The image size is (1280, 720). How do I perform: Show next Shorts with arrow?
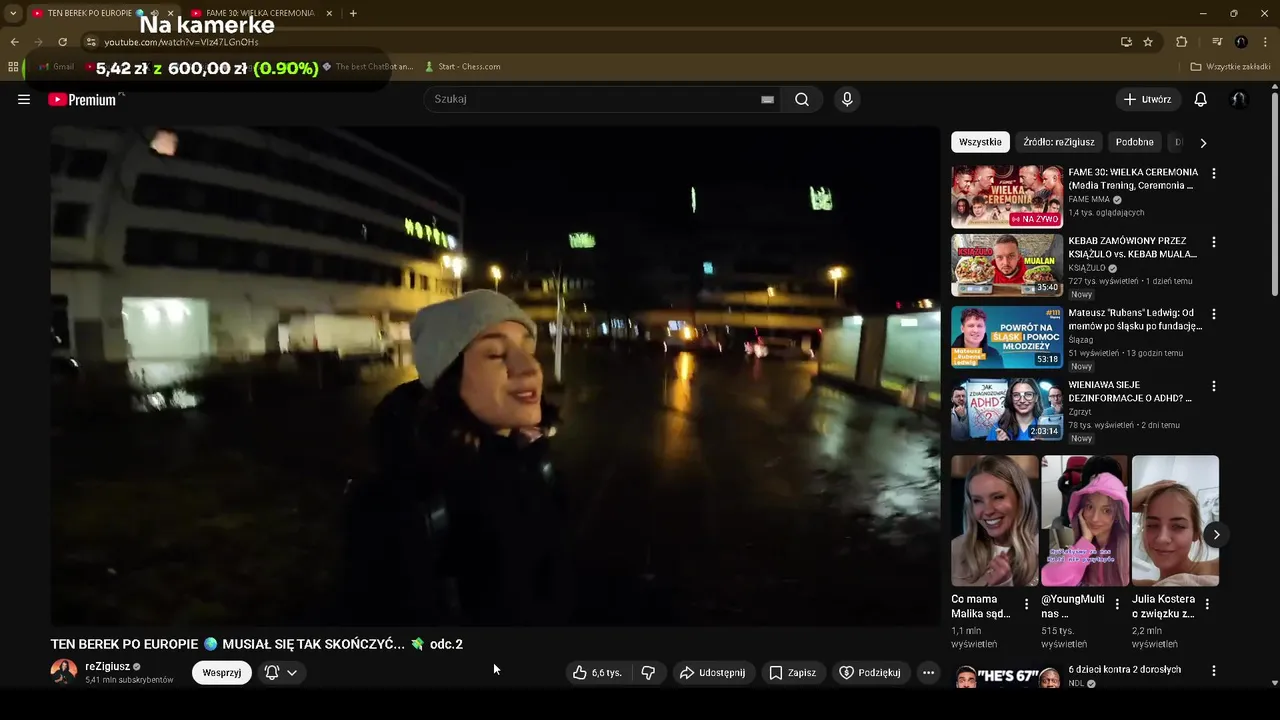[1216, 535]
